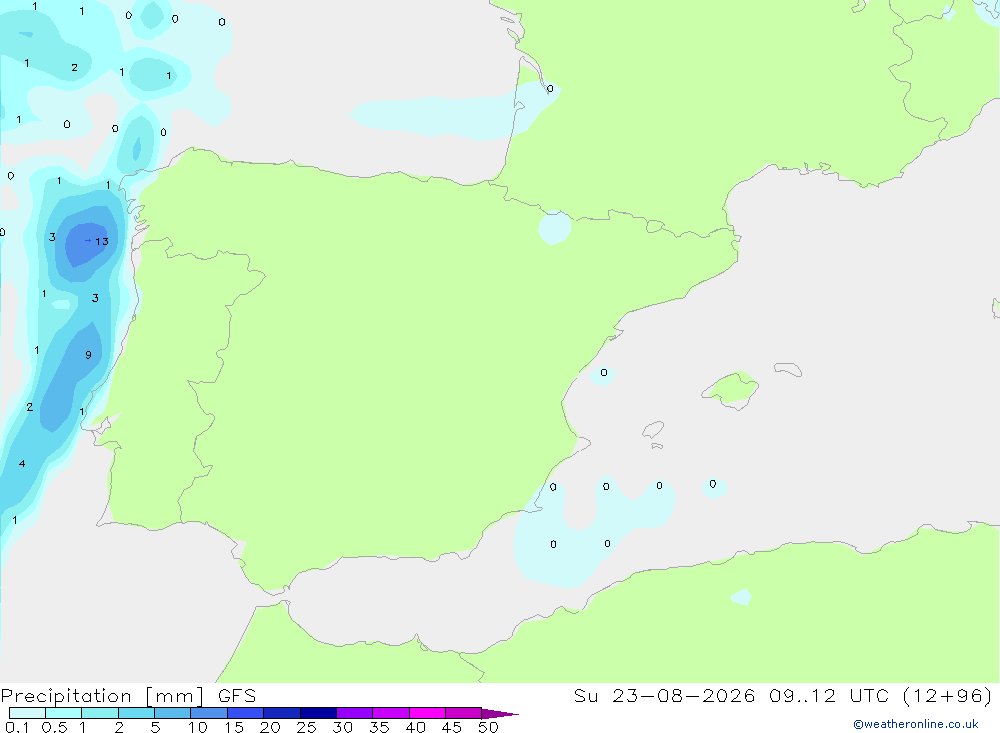The width and height of the screenshot is (1000, 733).
Task: Click the '4' precipitation value on the map
Action: [x=22, y=464]
